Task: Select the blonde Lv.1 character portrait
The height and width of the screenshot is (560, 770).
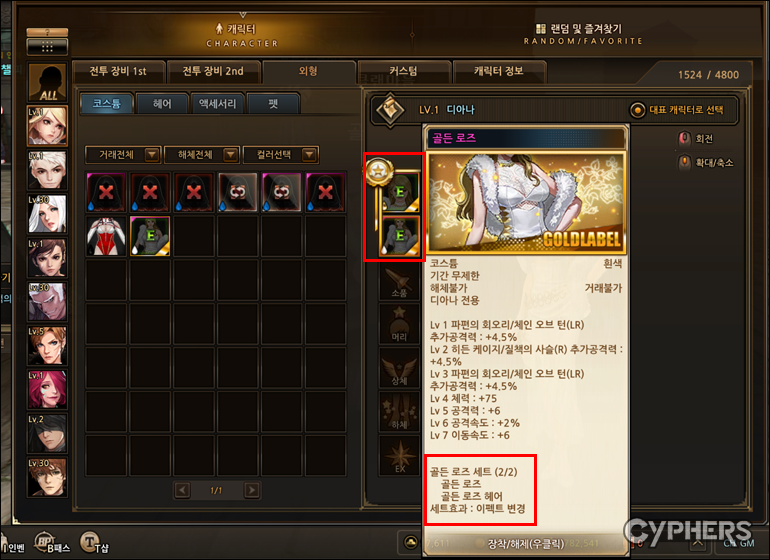Action: click(x=47, y=126)
